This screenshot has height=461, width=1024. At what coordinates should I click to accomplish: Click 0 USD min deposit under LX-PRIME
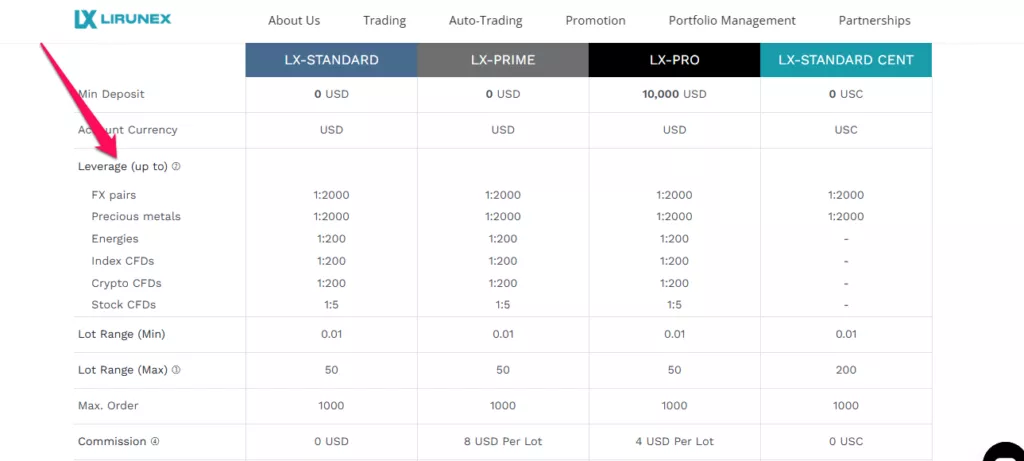click(503, 94)
